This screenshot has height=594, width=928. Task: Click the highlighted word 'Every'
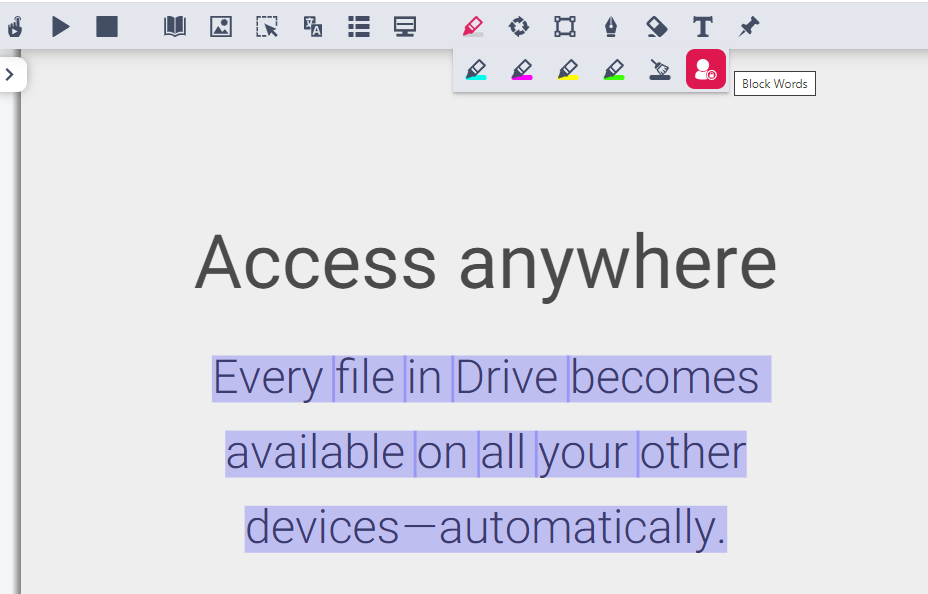click(272, 379)
